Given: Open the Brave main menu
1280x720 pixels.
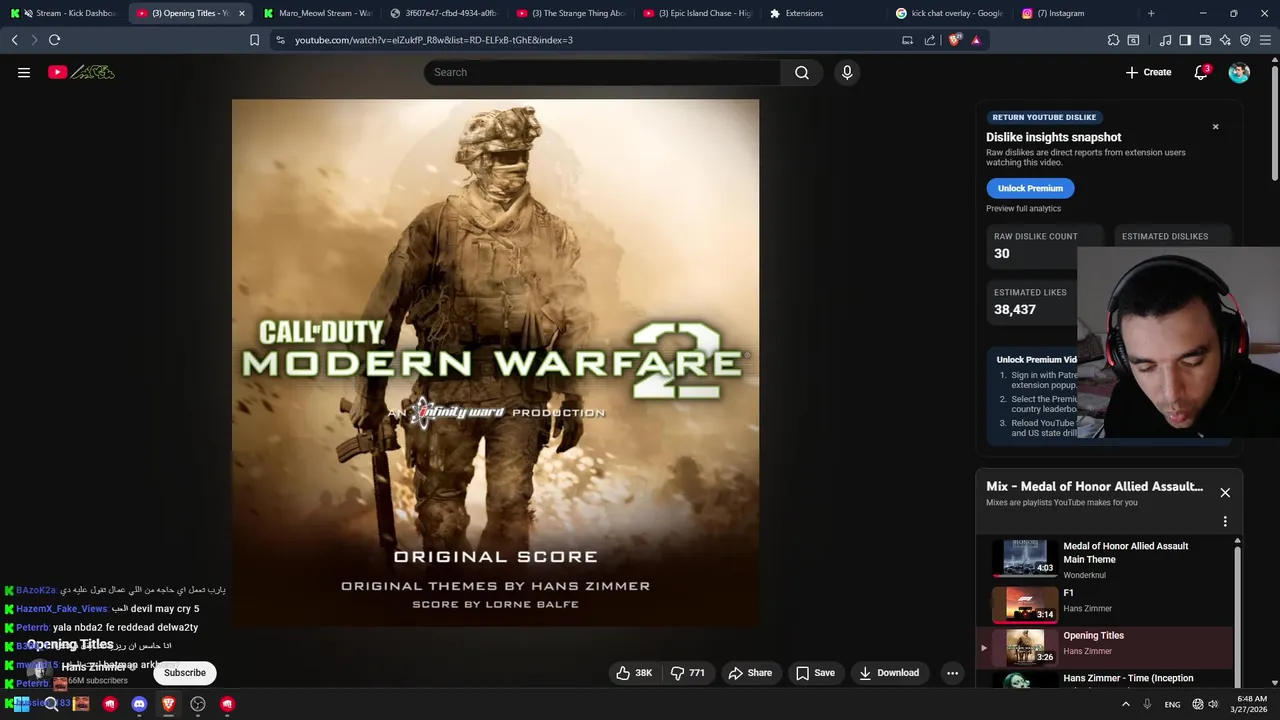Looking at the screenshot, I should pos(1265,40).
